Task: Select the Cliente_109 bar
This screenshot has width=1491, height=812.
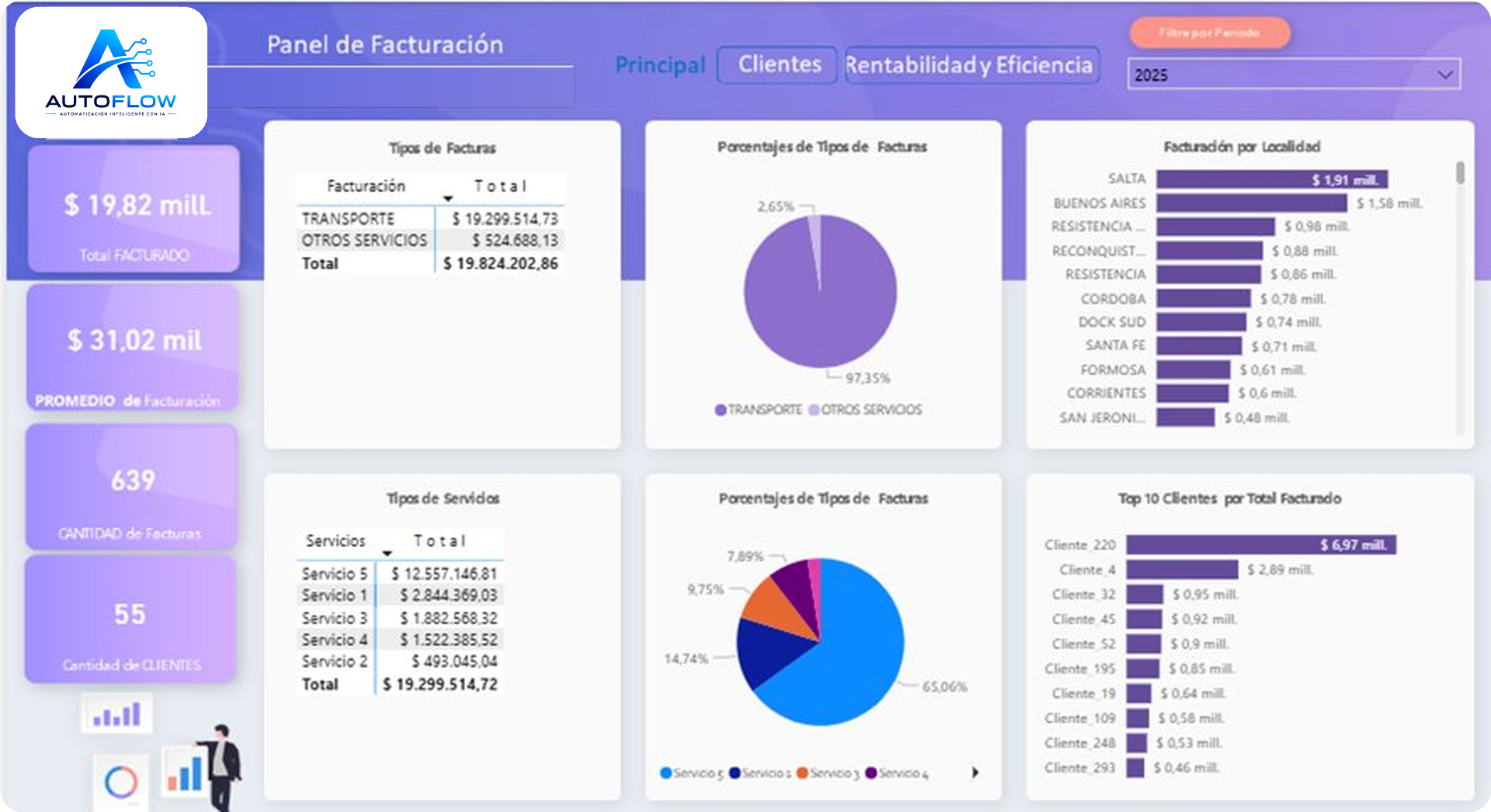Action: pos(1138,719)
